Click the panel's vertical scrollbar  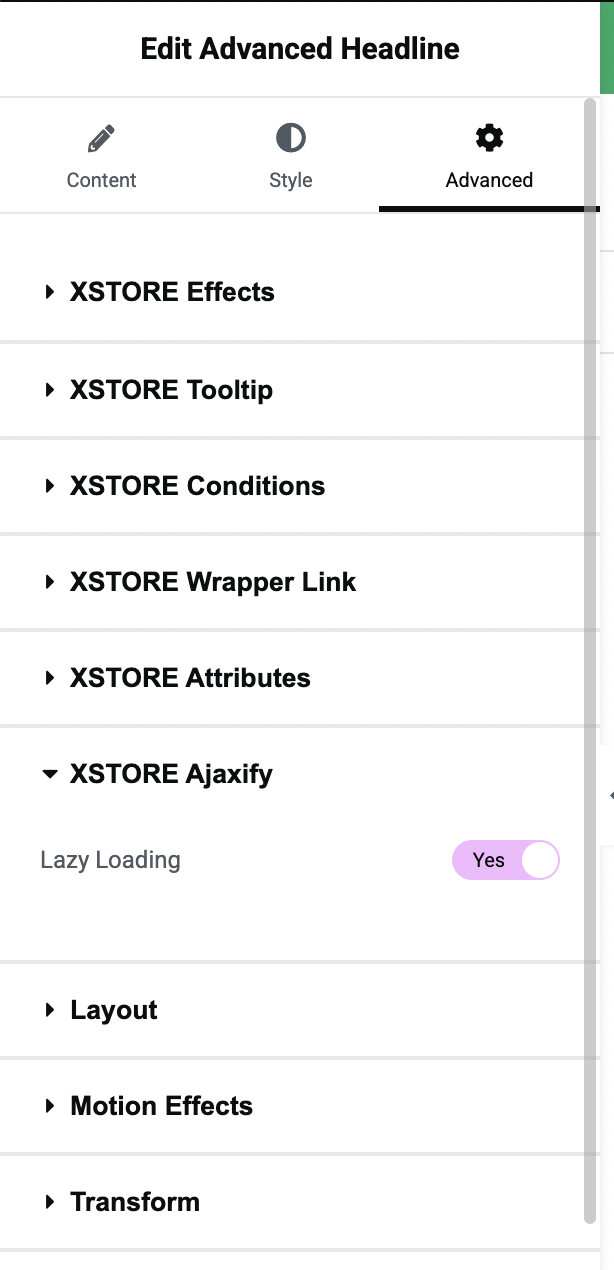coord(591,660)
